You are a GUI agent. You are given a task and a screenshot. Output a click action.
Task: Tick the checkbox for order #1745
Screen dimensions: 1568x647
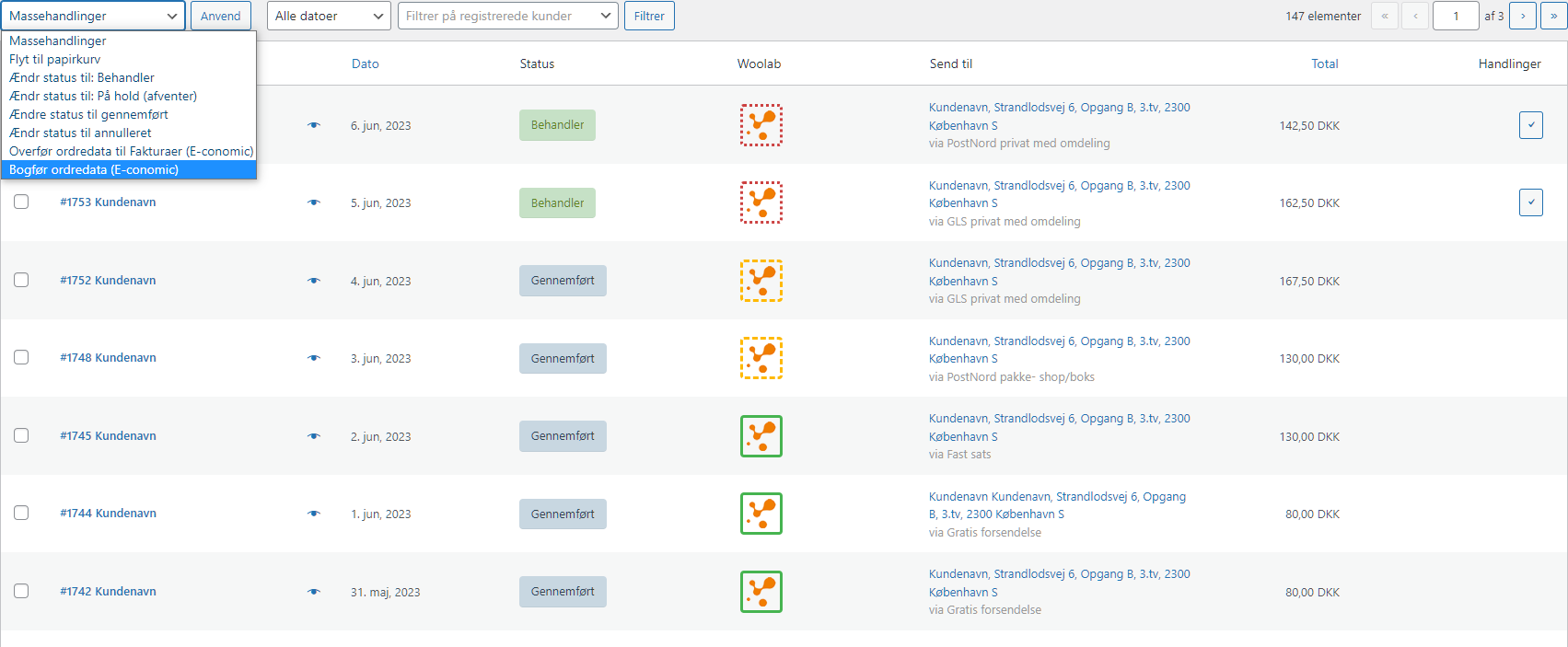[x=21, y=435]
